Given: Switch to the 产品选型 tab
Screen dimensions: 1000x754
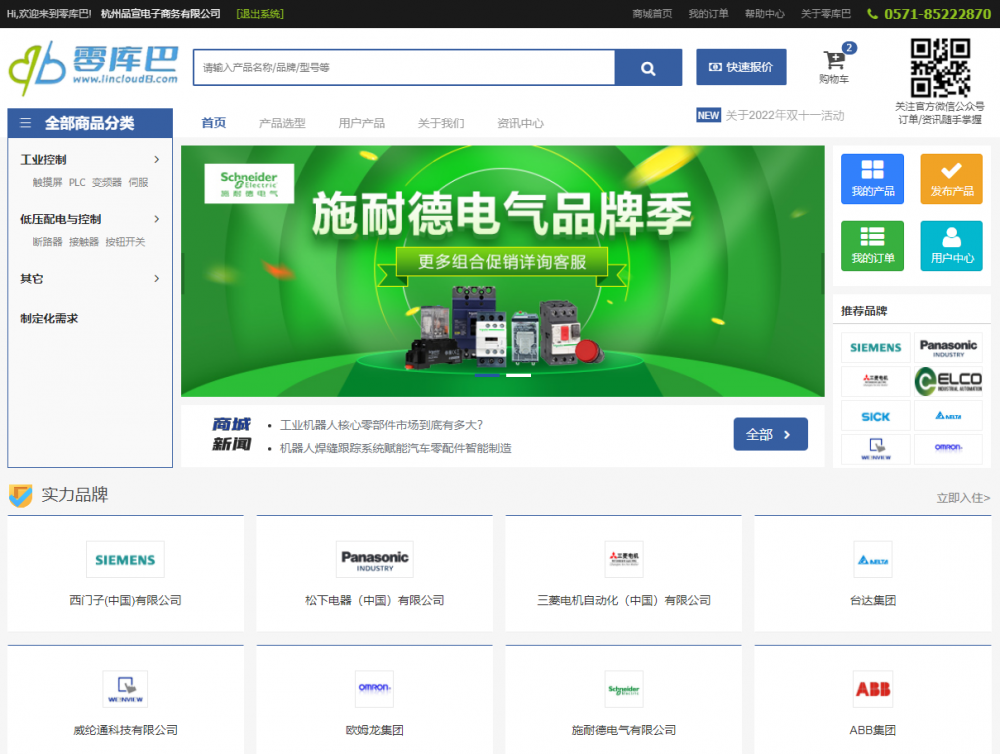Looking at the screenshot, I should click(x=282, y=123).
